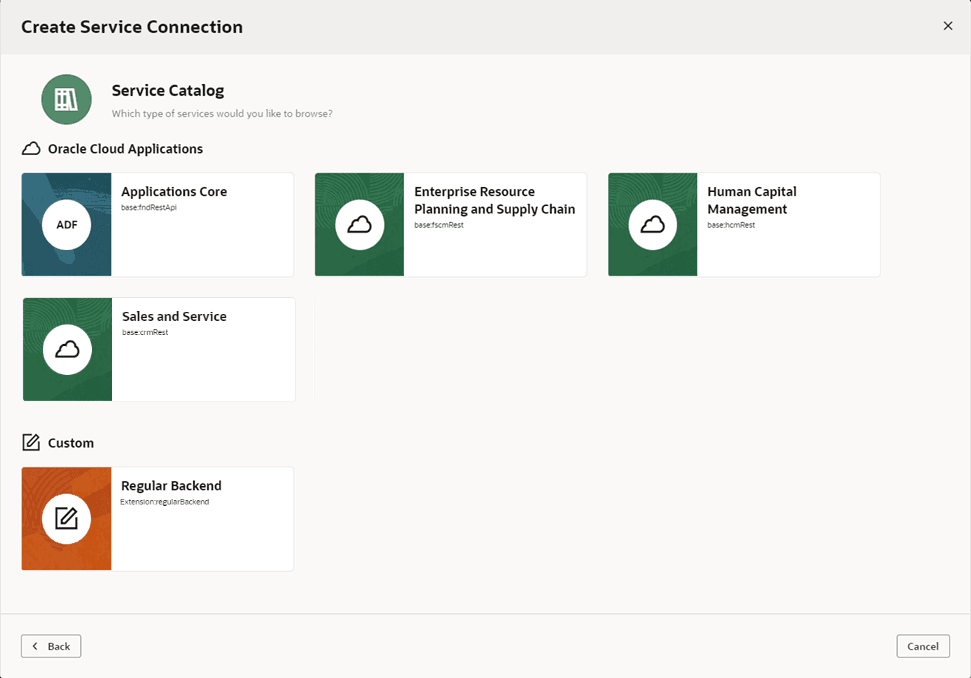Cancel the service connection dialog

coord(923,646)
